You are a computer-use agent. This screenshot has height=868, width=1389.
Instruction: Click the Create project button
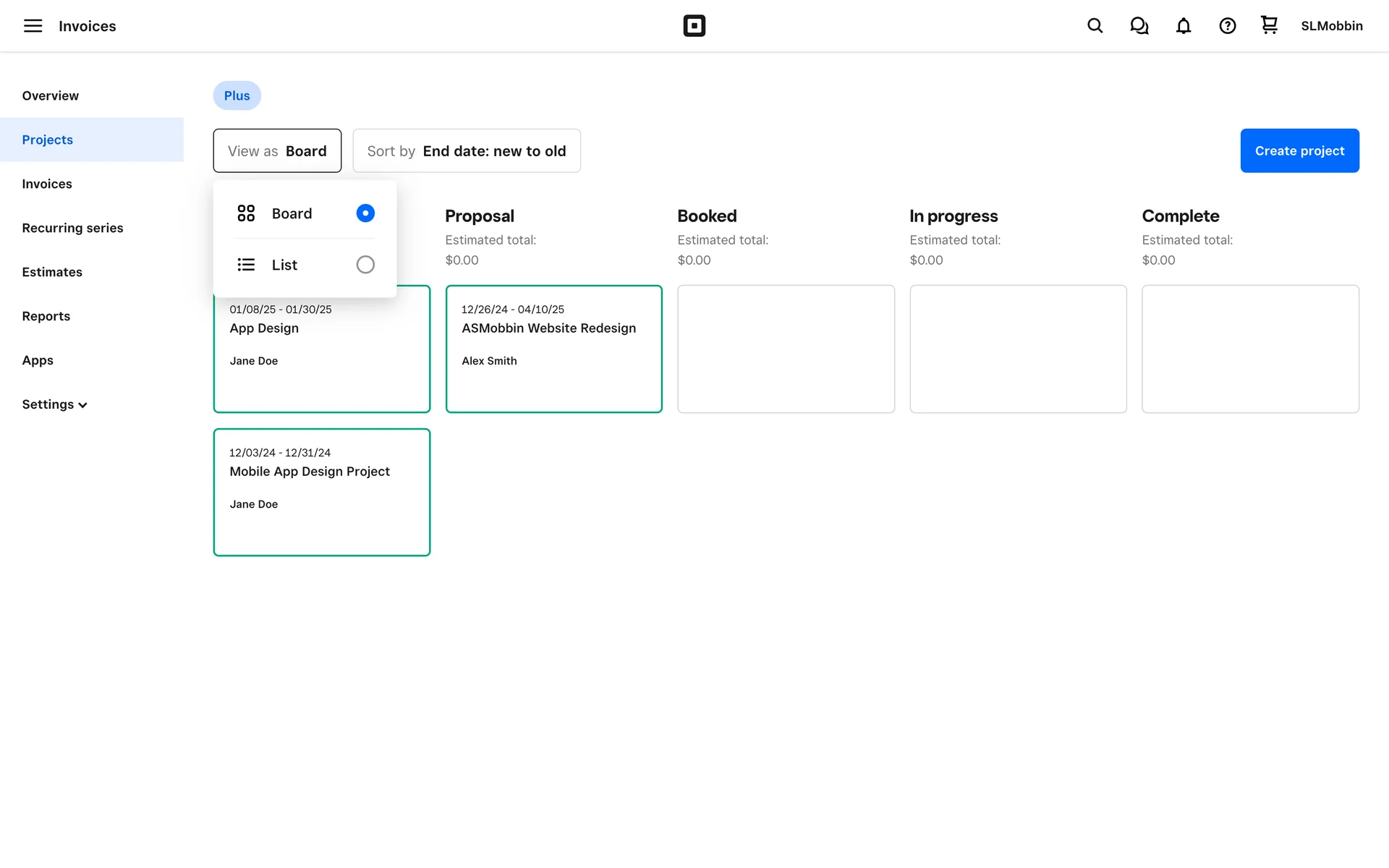click(x=1299, y=150)
